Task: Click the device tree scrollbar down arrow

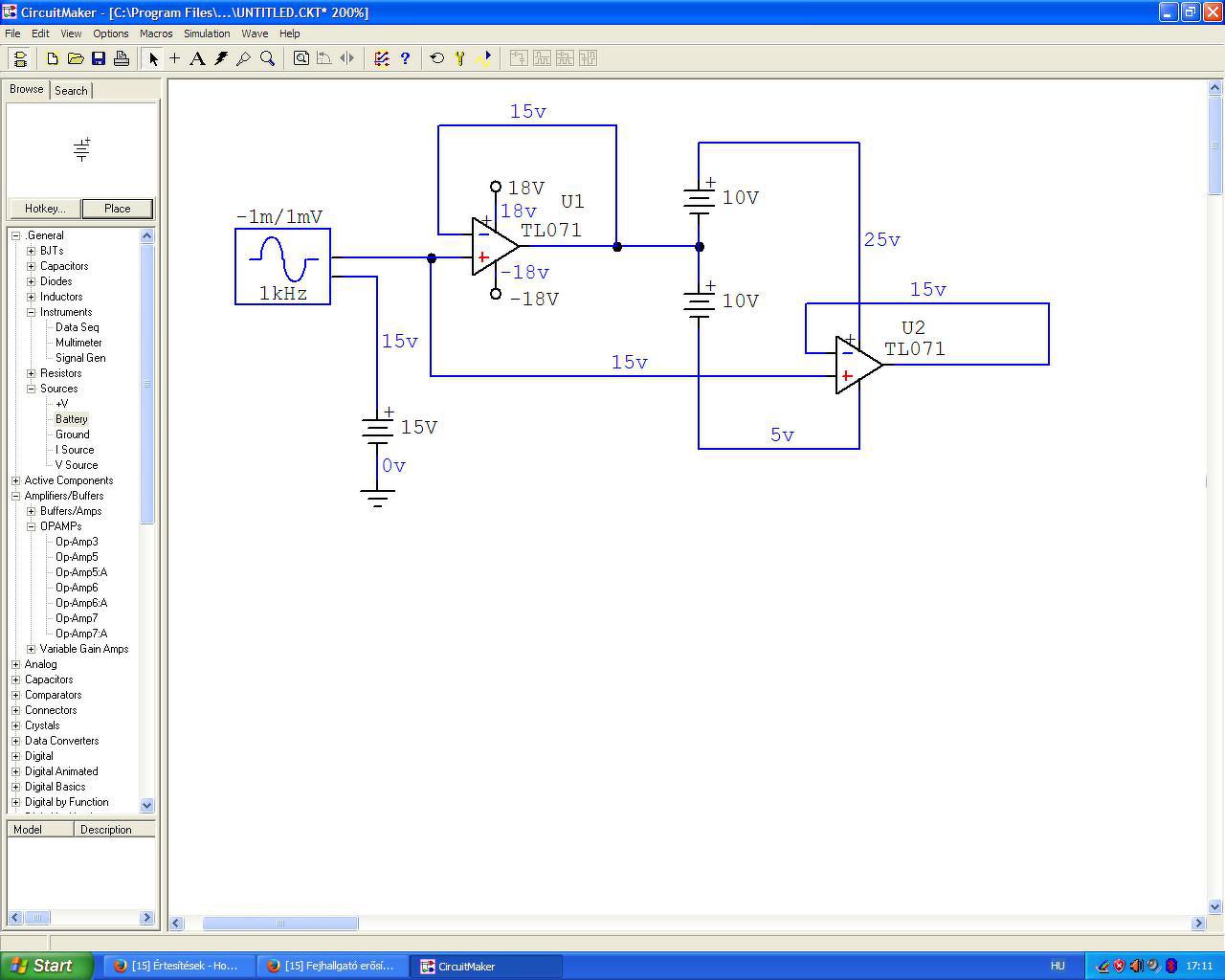Action: 147,806
